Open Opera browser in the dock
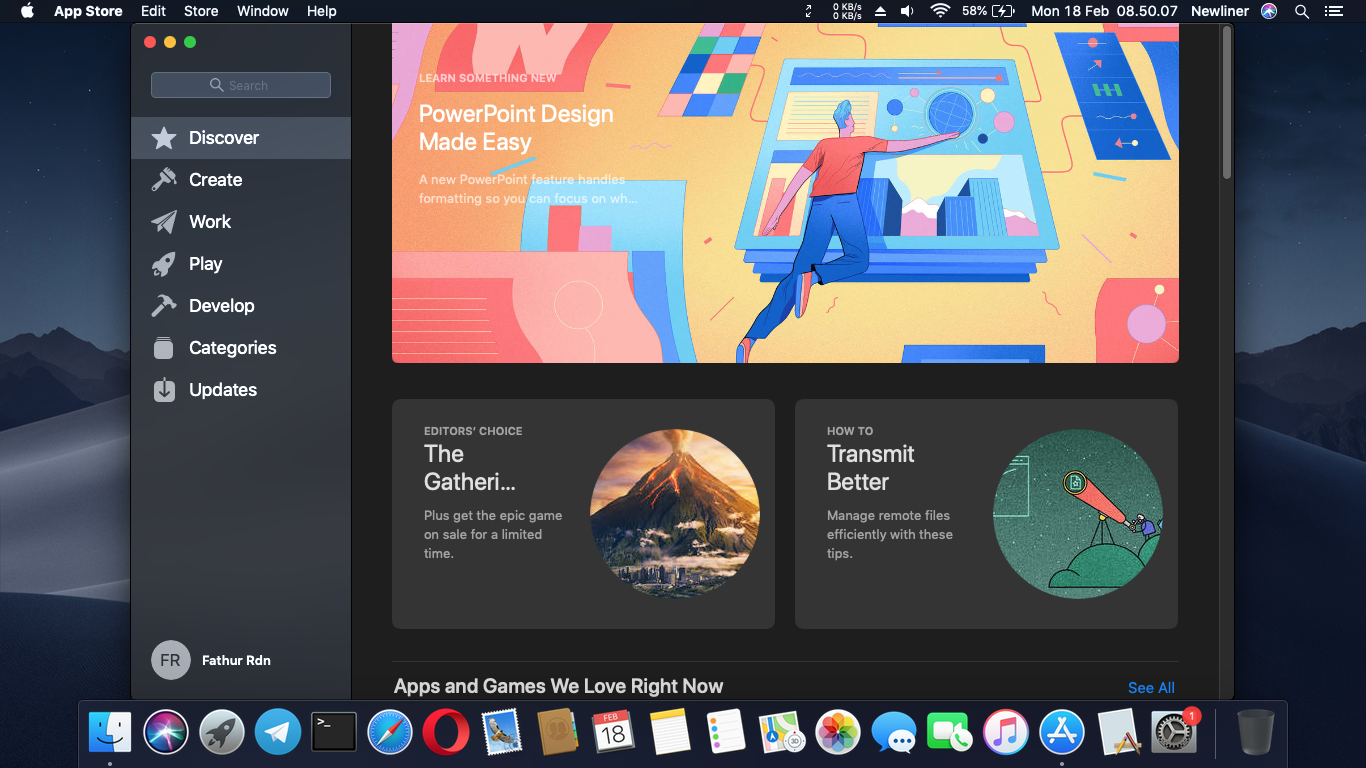Screen dimensions: 1366x768 tap(446, 732)
